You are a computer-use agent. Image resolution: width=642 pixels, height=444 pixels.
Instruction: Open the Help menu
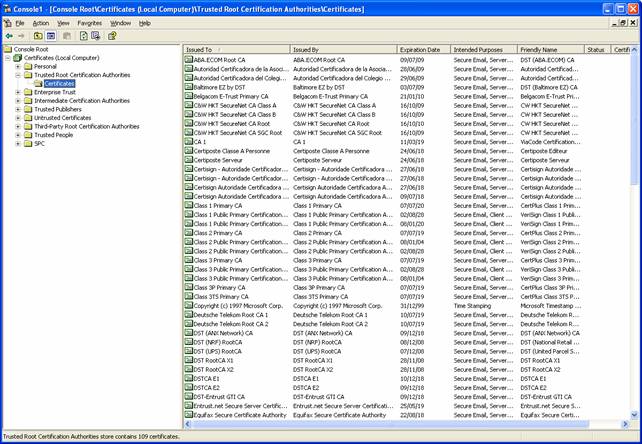tap(145, 23)
